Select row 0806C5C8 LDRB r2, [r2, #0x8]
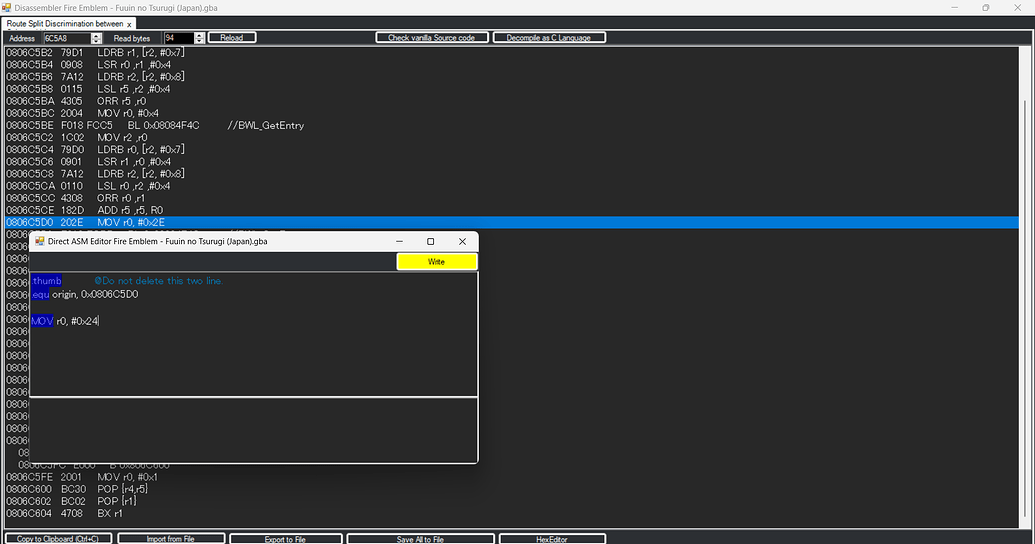This screenshot has height=544, width=1035. (512, 174)
